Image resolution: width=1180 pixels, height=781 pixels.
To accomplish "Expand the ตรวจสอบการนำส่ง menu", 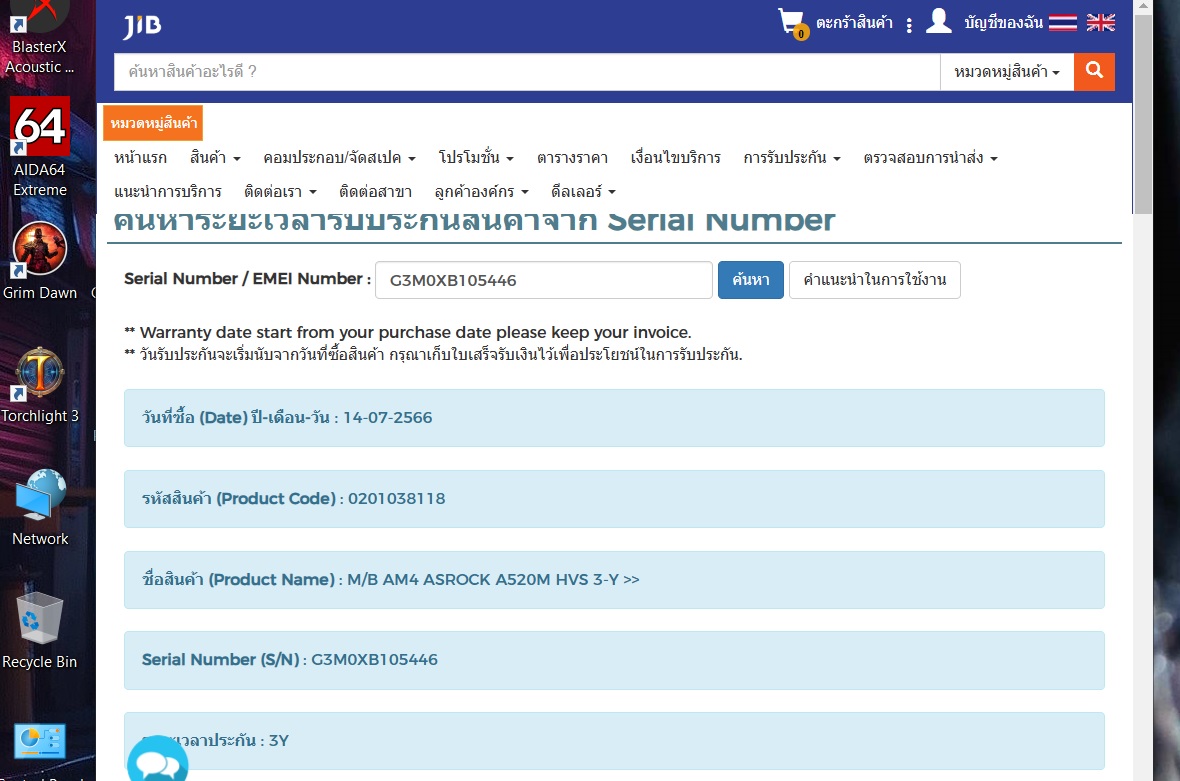I will [x=930, y=158].
